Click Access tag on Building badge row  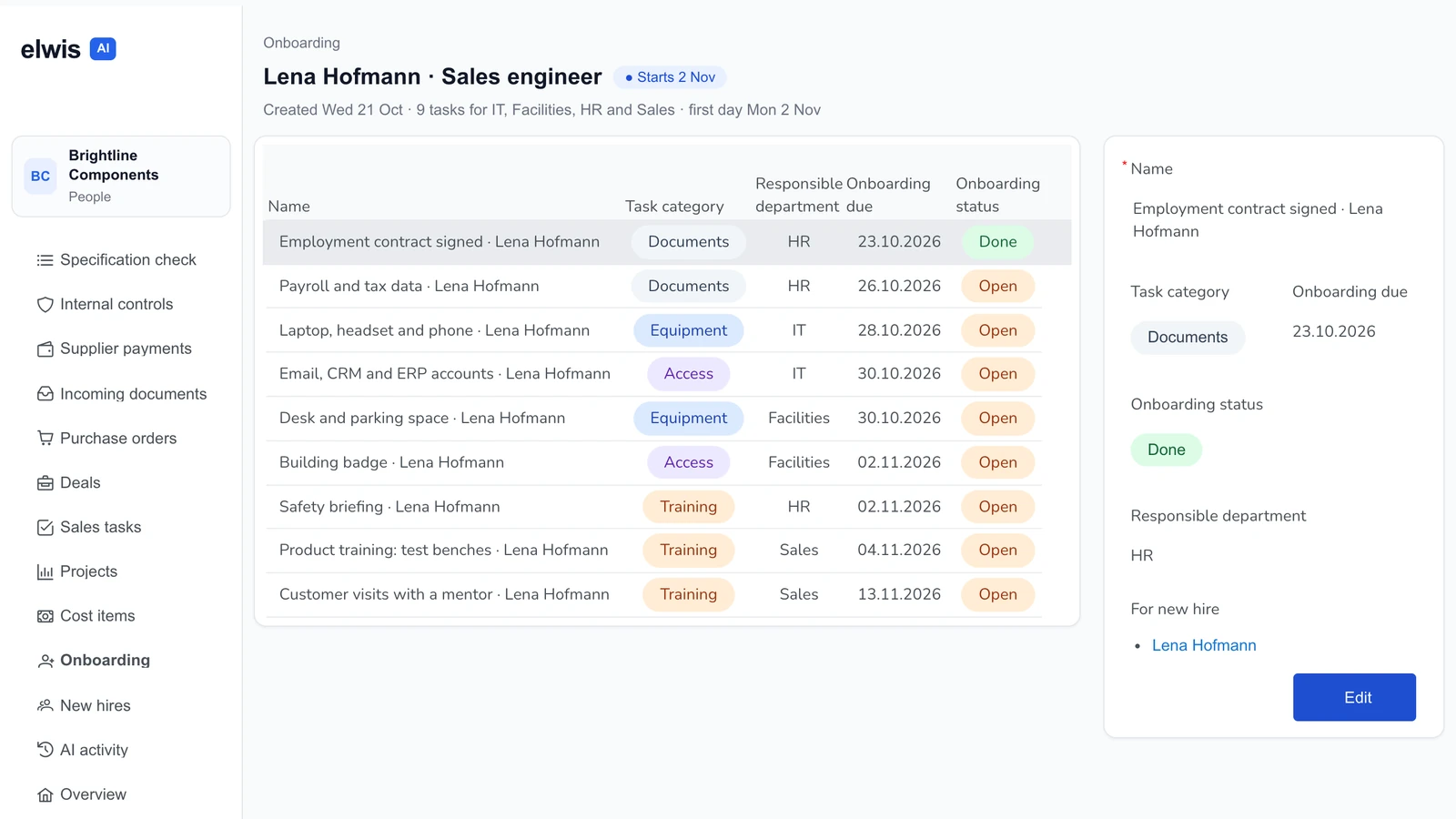click(x=688, y=462)
